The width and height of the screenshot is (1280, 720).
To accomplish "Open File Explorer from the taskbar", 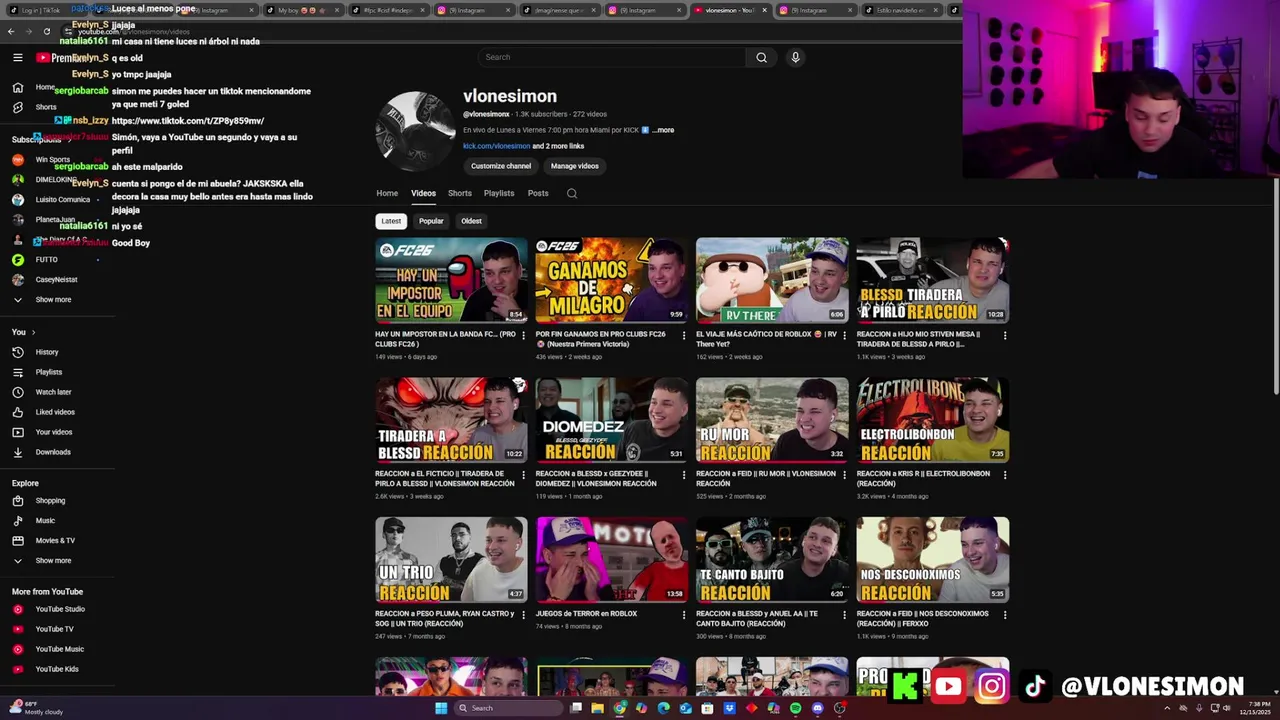I will point(598,708).
